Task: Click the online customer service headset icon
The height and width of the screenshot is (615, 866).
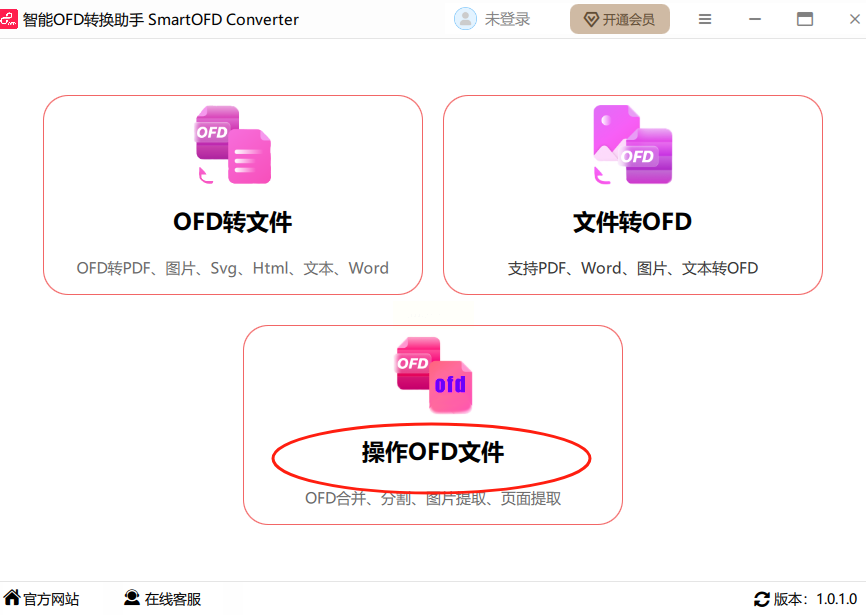Action: (132, 598)
